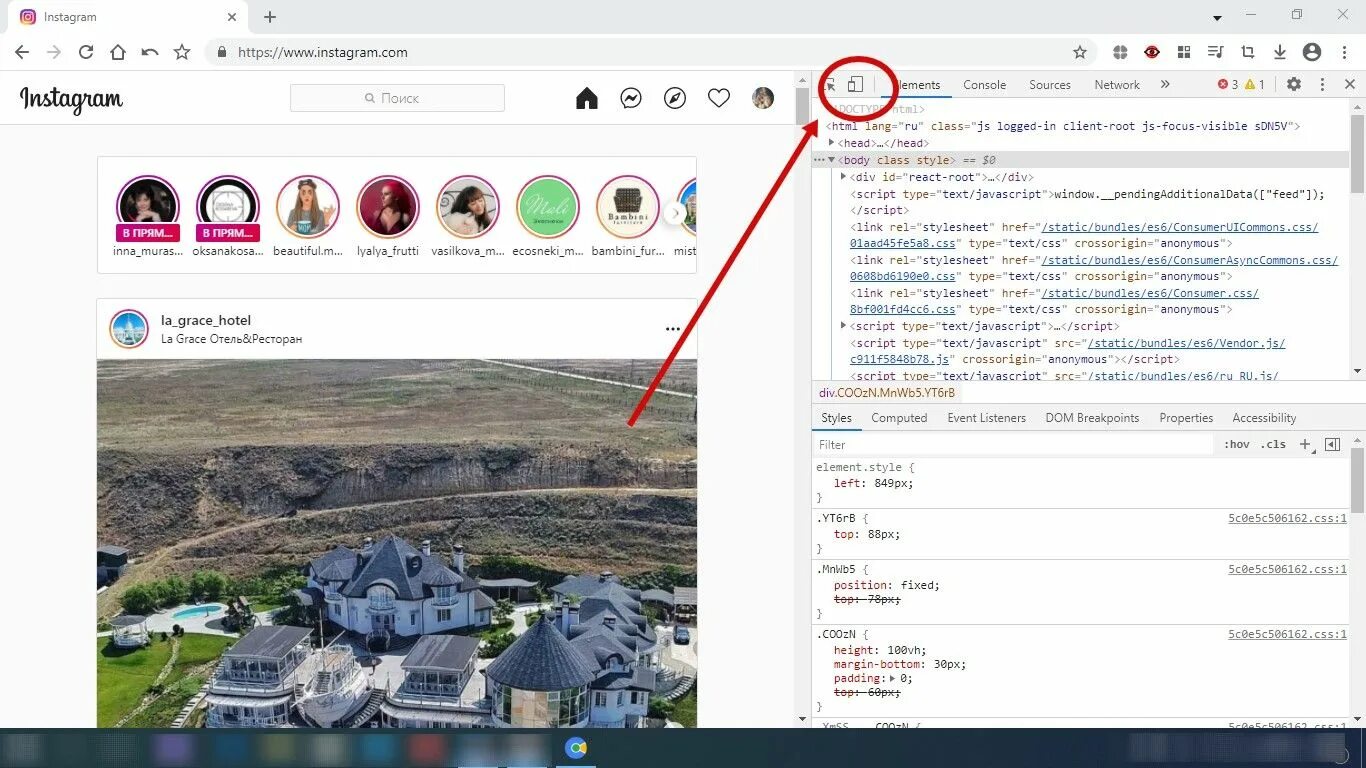Go to Instagram home feed icon
The height and width of the screenshot is (768, 1366).
[x=587, y=98]
